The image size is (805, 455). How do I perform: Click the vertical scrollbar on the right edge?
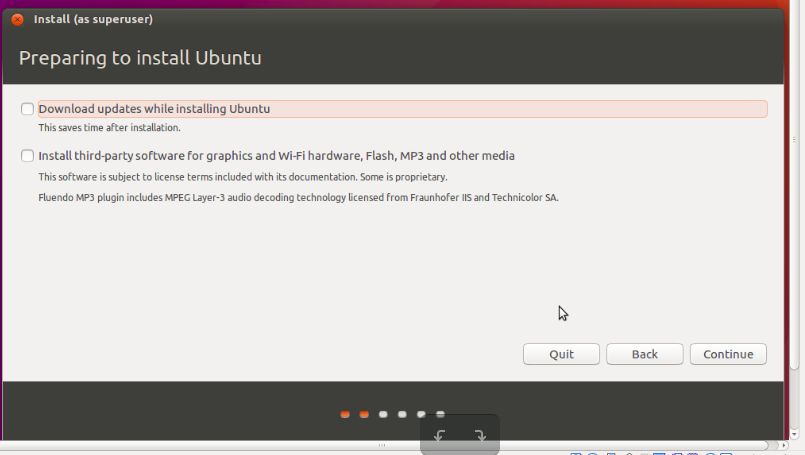pos(794,185)
